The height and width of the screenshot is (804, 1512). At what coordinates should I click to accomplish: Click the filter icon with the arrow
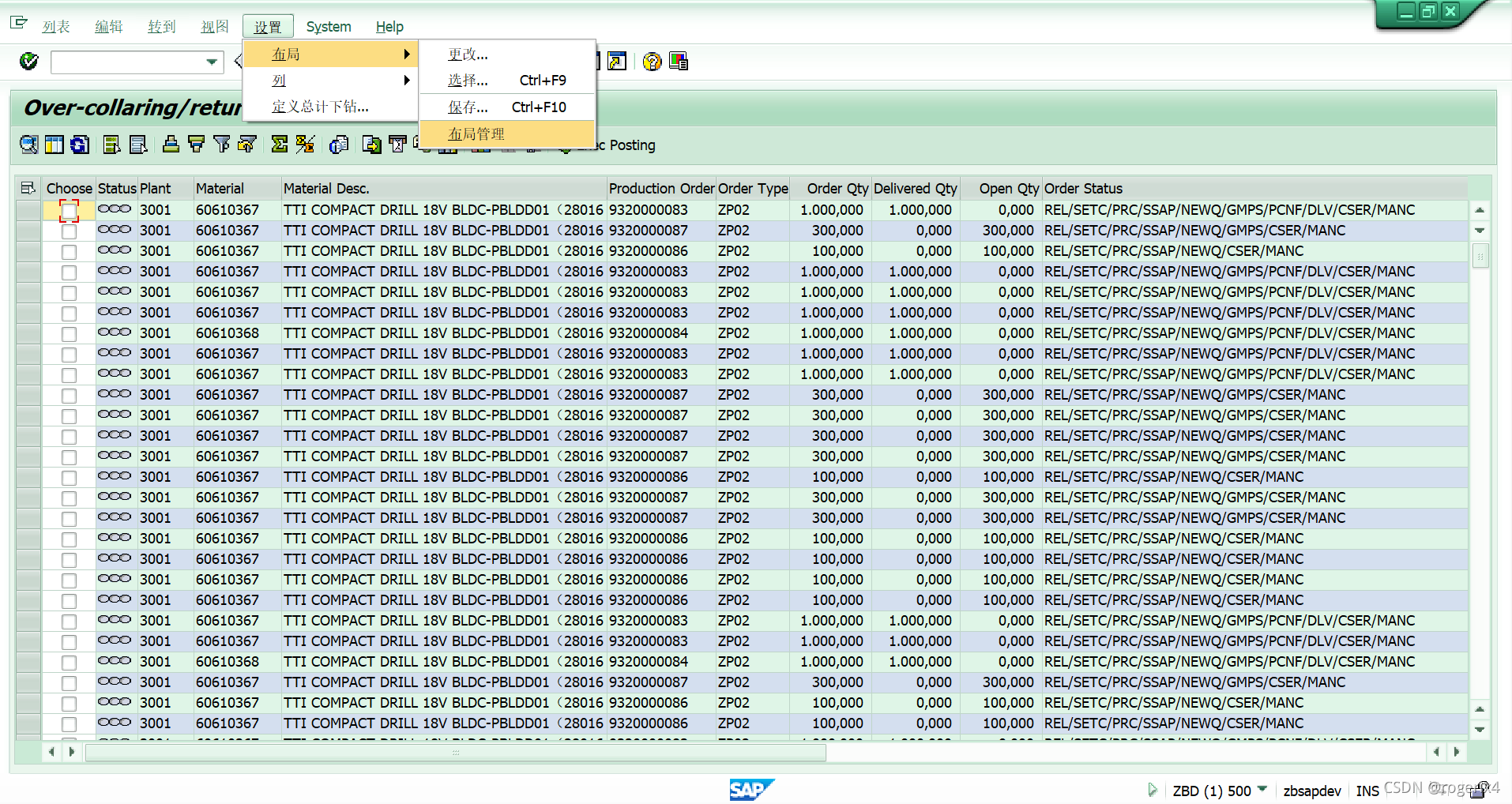coord(247,144)
